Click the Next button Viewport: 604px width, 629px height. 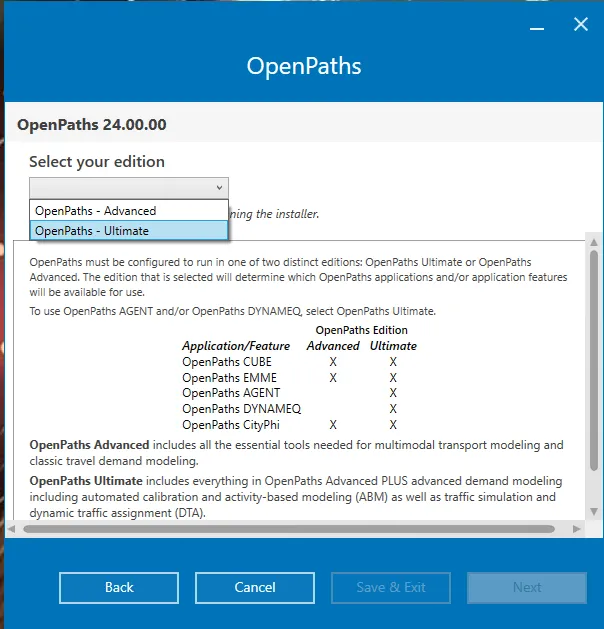[x=527, y=588]
